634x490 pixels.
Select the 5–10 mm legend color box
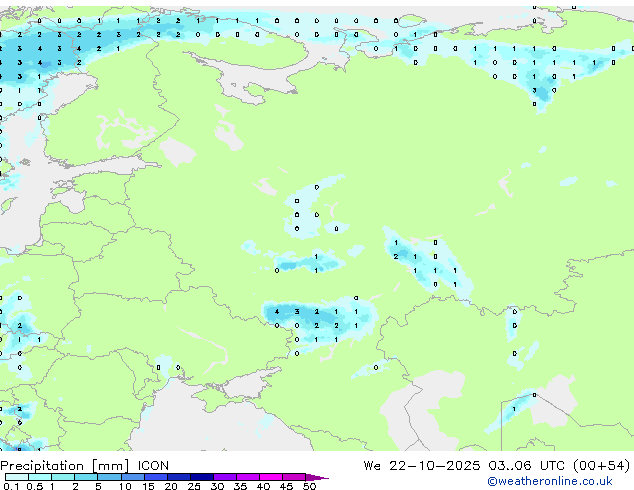click(x=109, y=477)
